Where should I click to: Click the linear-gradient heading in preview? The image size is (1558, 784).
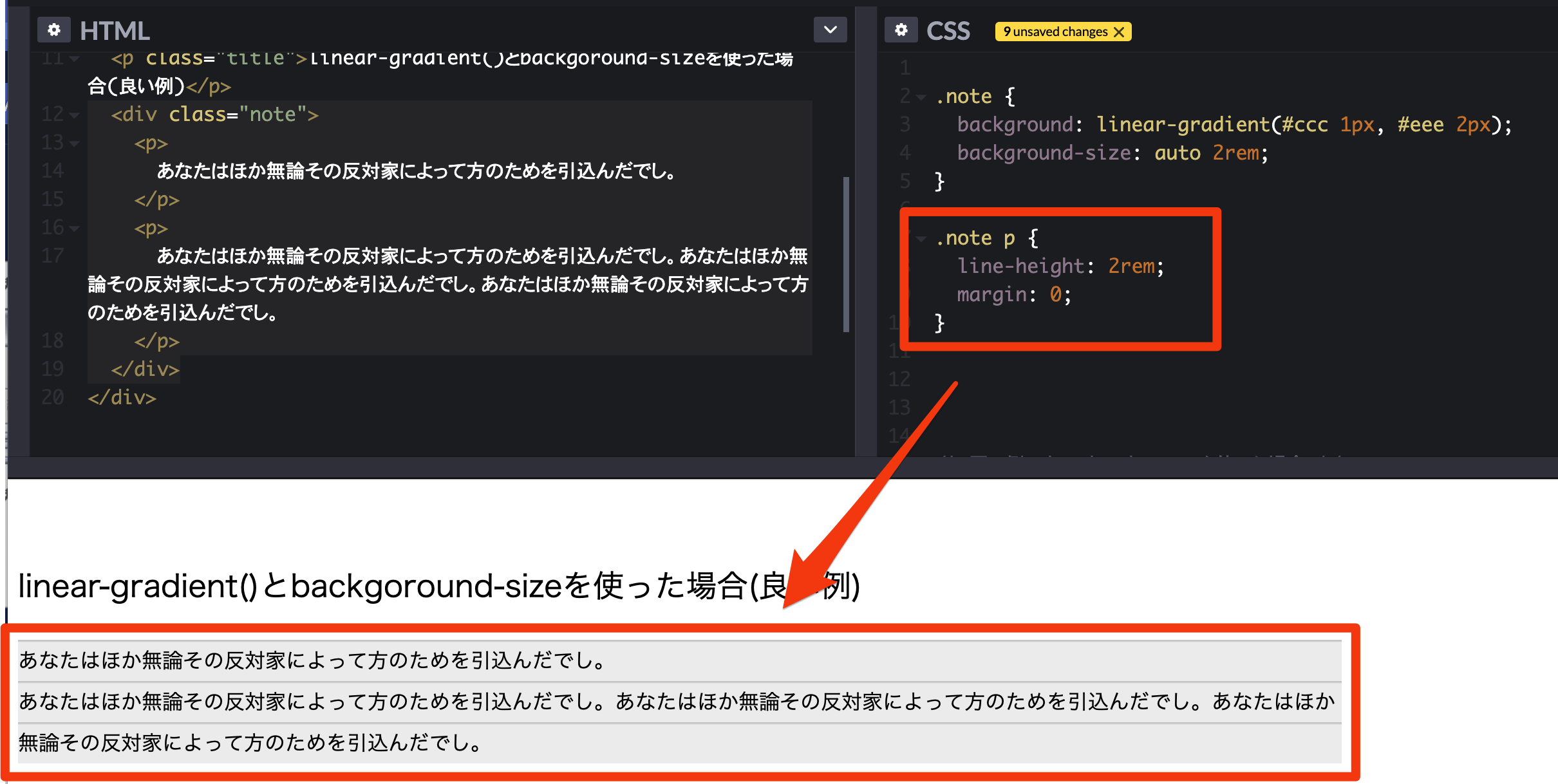438,586
